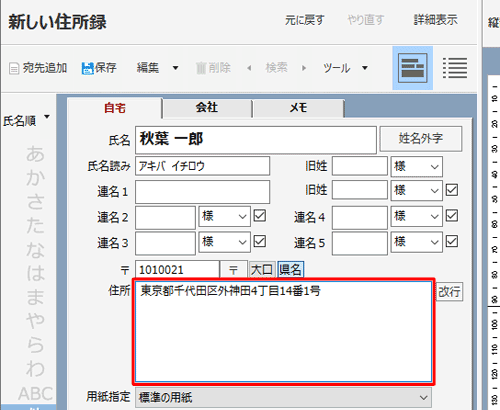Viewport: 500px width, 410px height.
Task: Open honorific dropdown in 連名1 row
Action: (x=417, y=190)
